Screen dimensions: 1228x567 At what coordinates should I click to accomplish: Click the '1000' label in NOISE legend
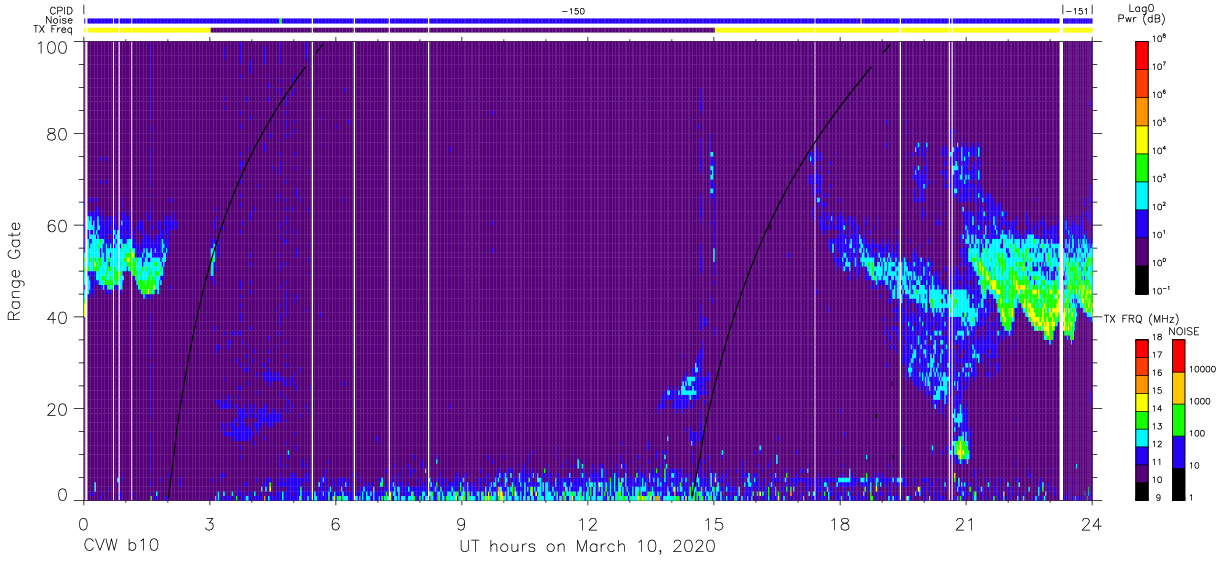pyautogui.click(x=1201, y=401)
